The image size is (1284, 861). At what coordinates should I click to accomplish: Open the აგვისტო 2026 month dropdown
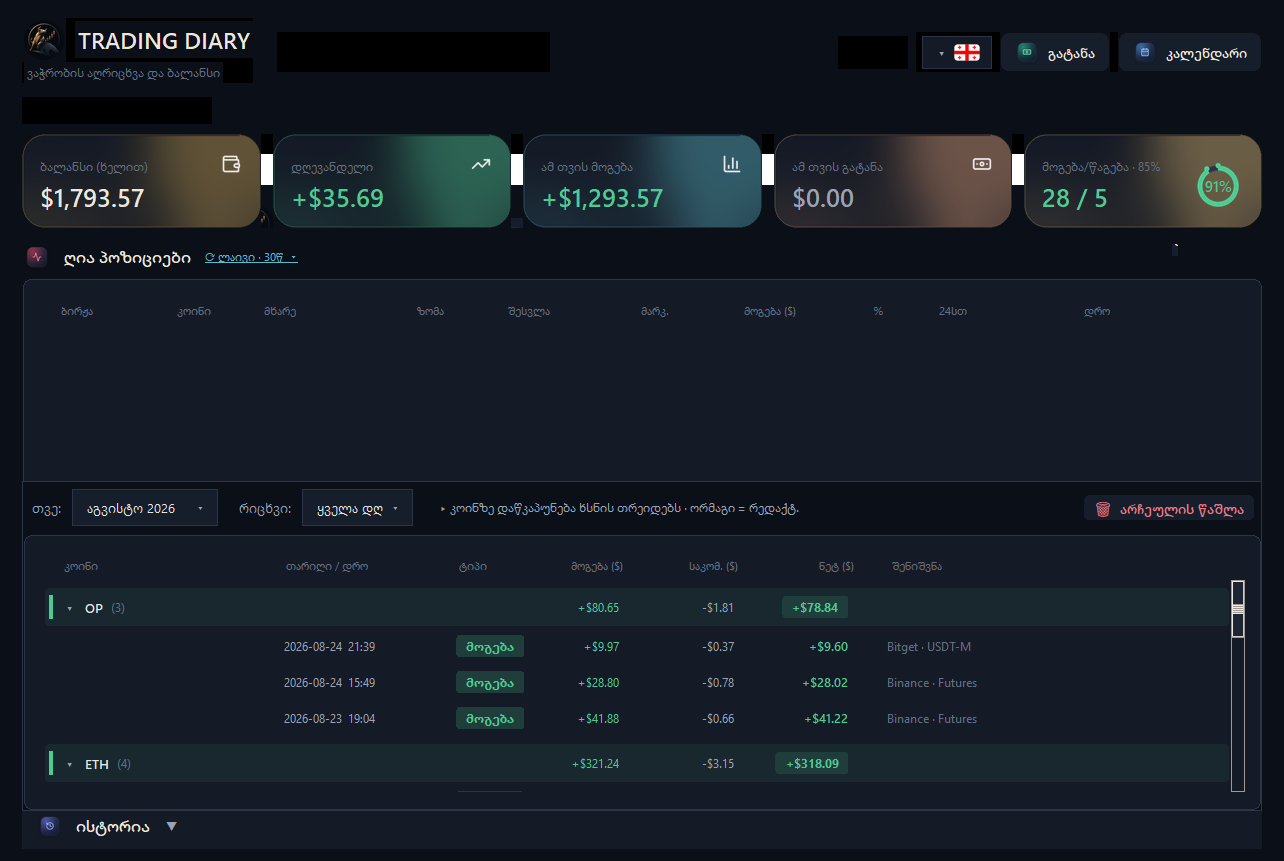tap(145, 508)
